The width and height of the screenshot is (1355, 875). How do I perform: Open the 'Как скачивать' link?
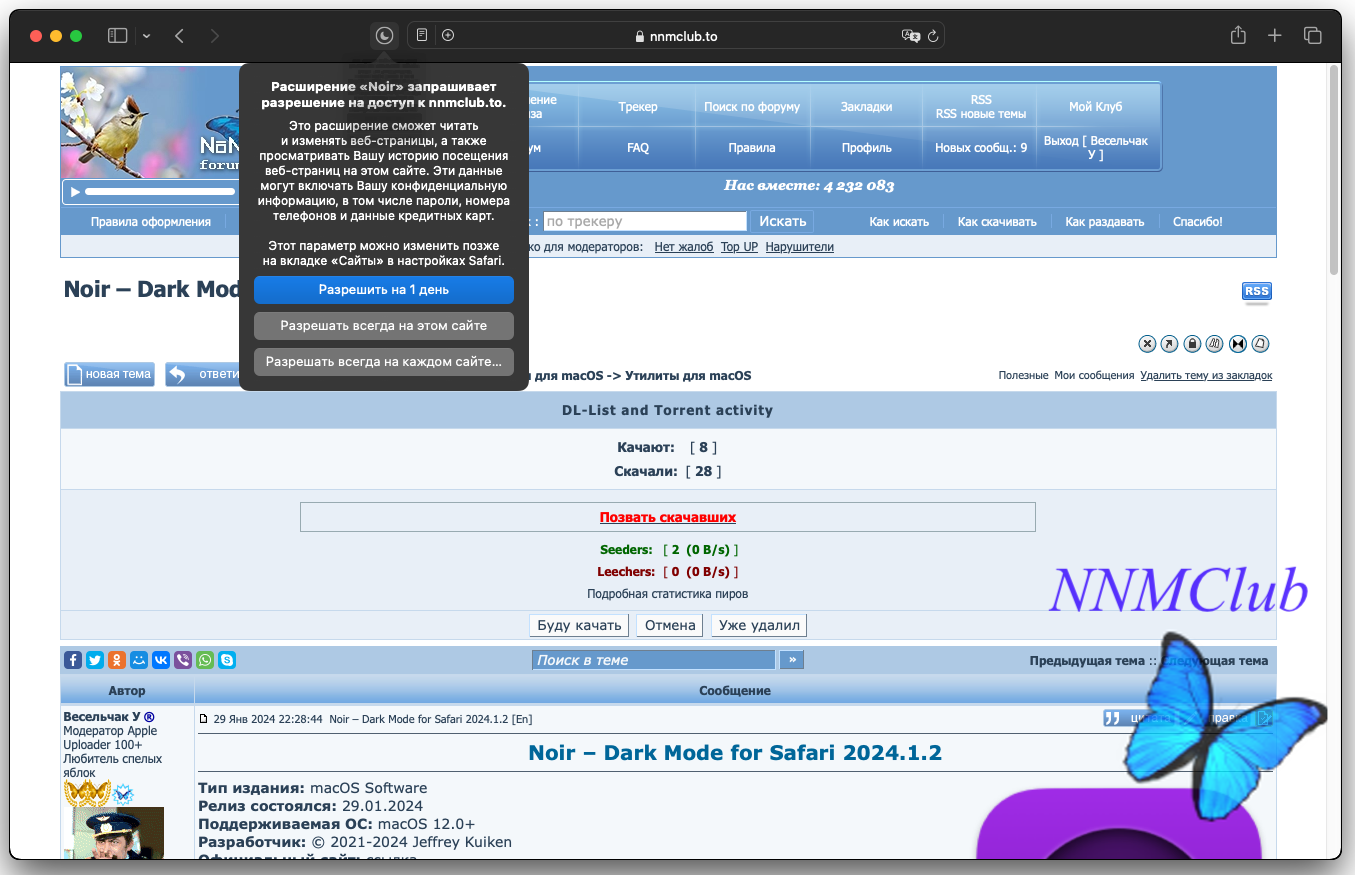pos(997,222)
